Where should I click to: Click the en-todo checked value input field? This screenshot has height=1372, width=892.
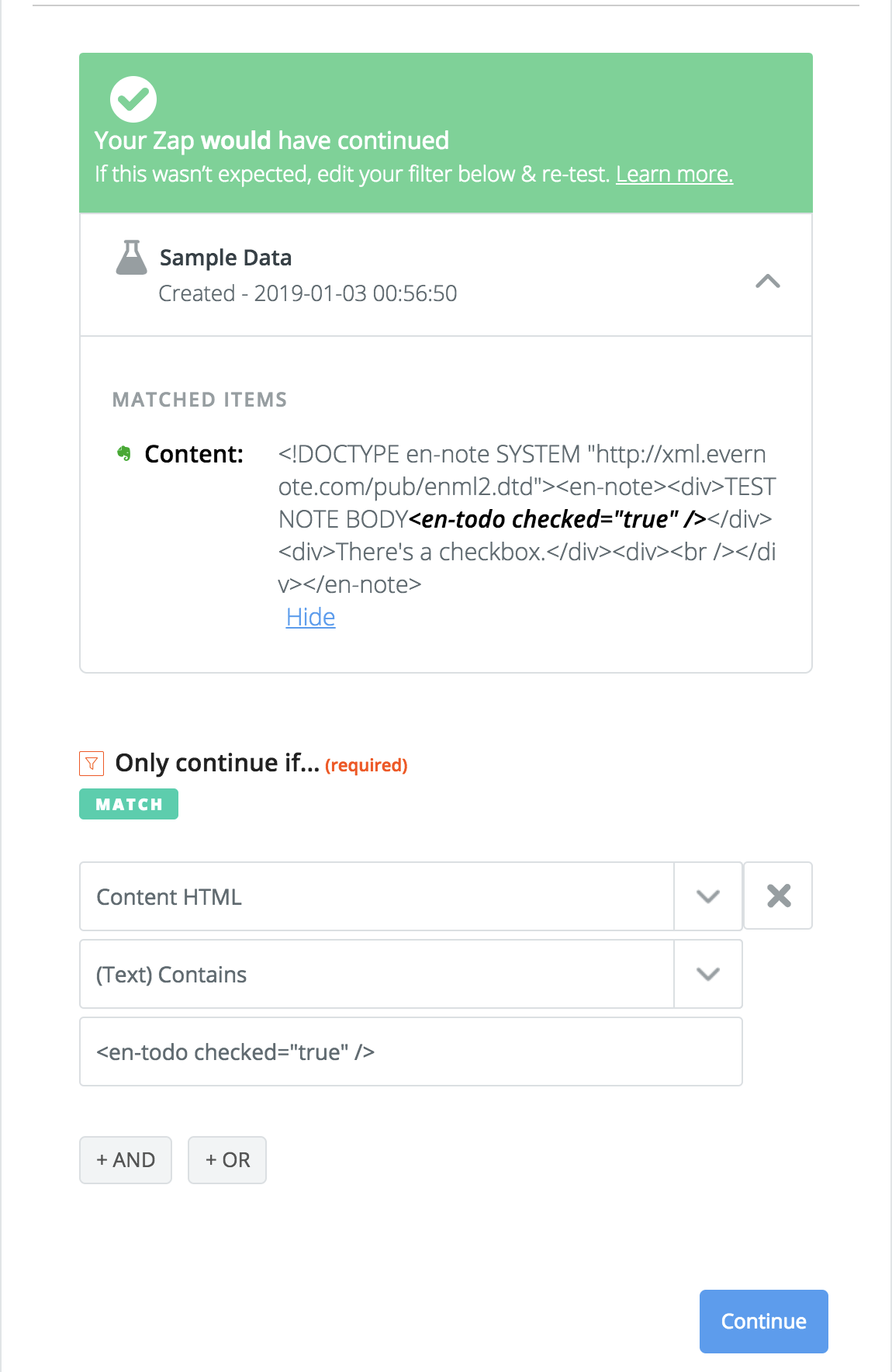point(411,1052)
